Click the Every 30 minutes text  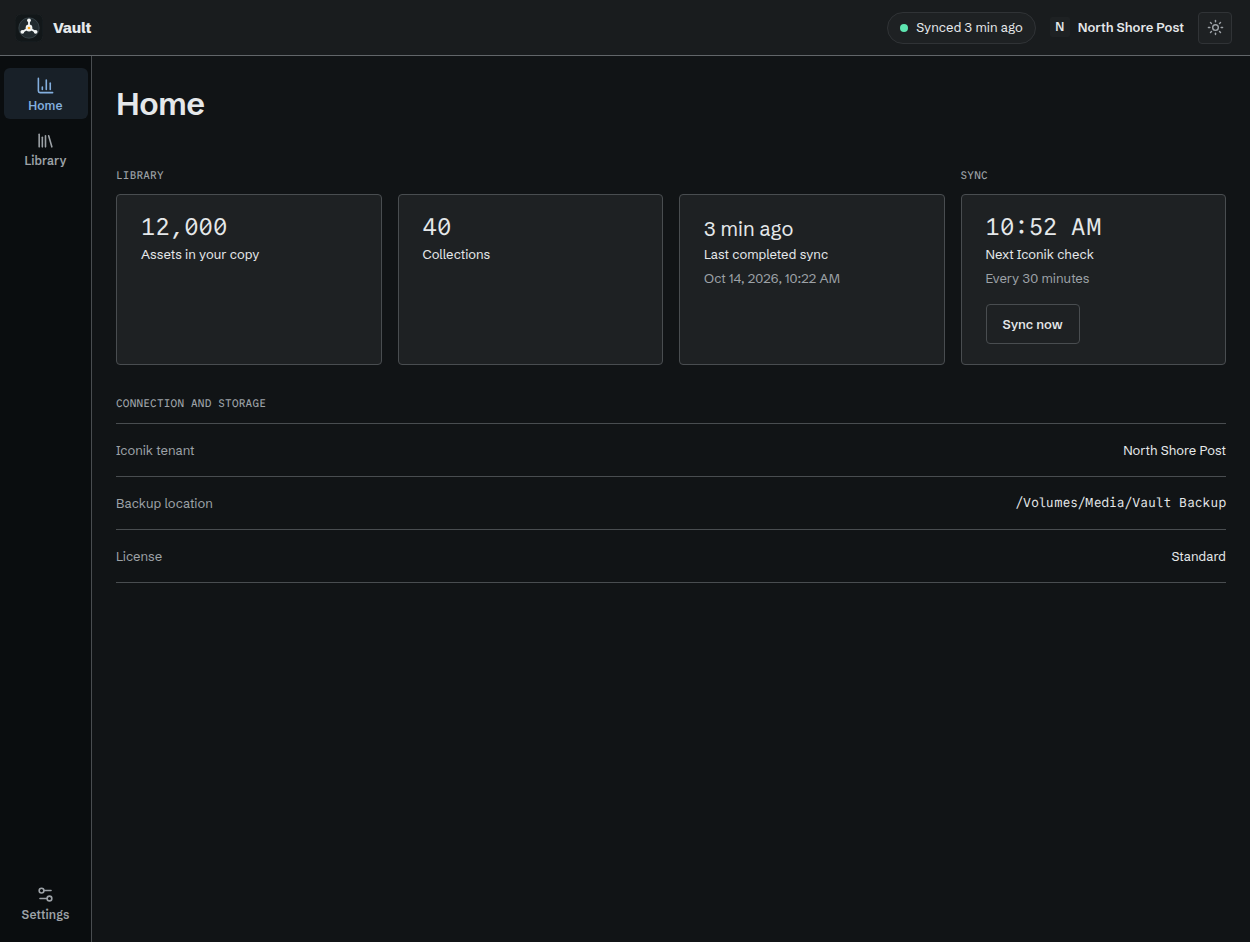[1037, 279]
